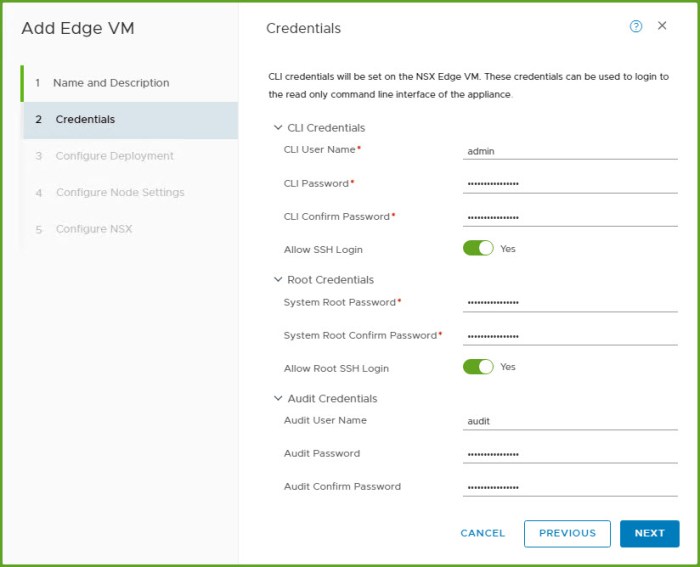
Task: Disable the Allow Root SSH Login switch
Action: [x=478, y=367]
